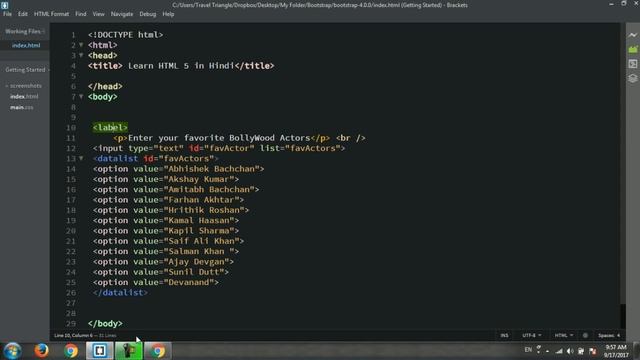
Task: Open the green recorder app in taskbar
Action: pos(129,351)
